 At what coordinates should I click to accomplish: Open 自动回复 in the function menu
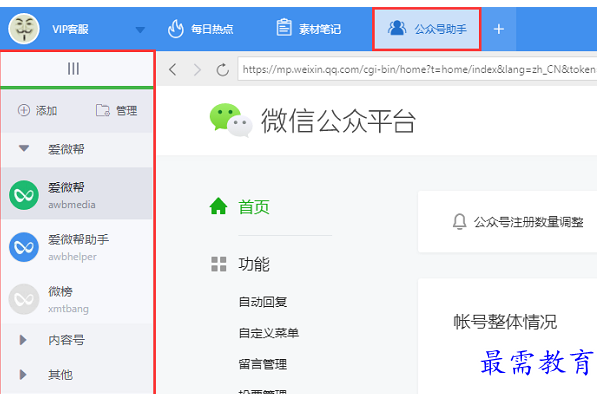pyautogui.click(x=263, y=302)
